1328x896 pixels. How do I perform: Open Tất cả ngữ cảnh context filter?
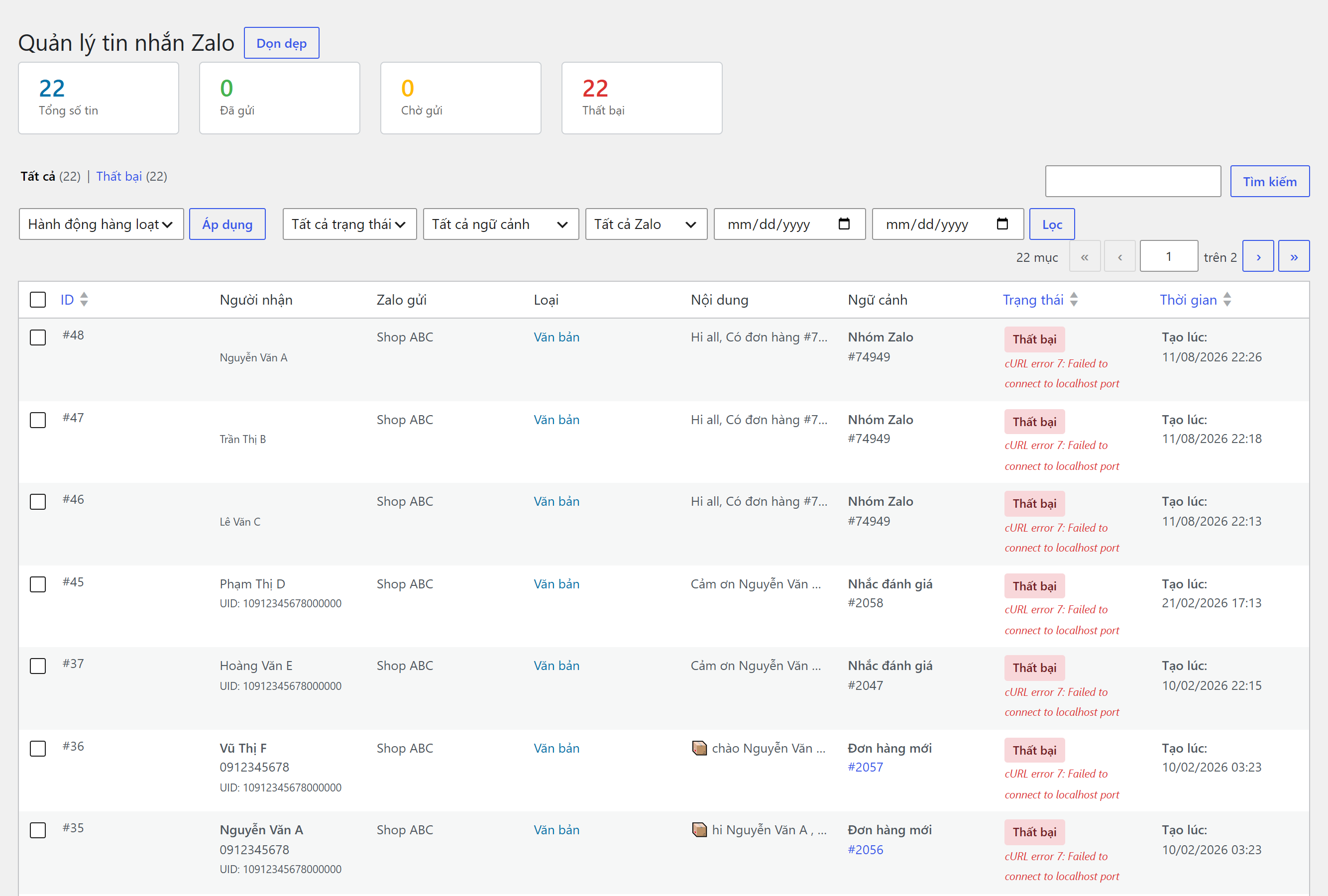pos(501,224)
